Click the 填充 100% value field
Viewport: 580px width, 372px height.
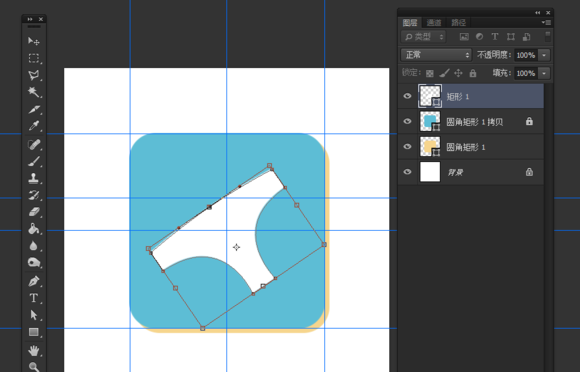tap(526, 73)
